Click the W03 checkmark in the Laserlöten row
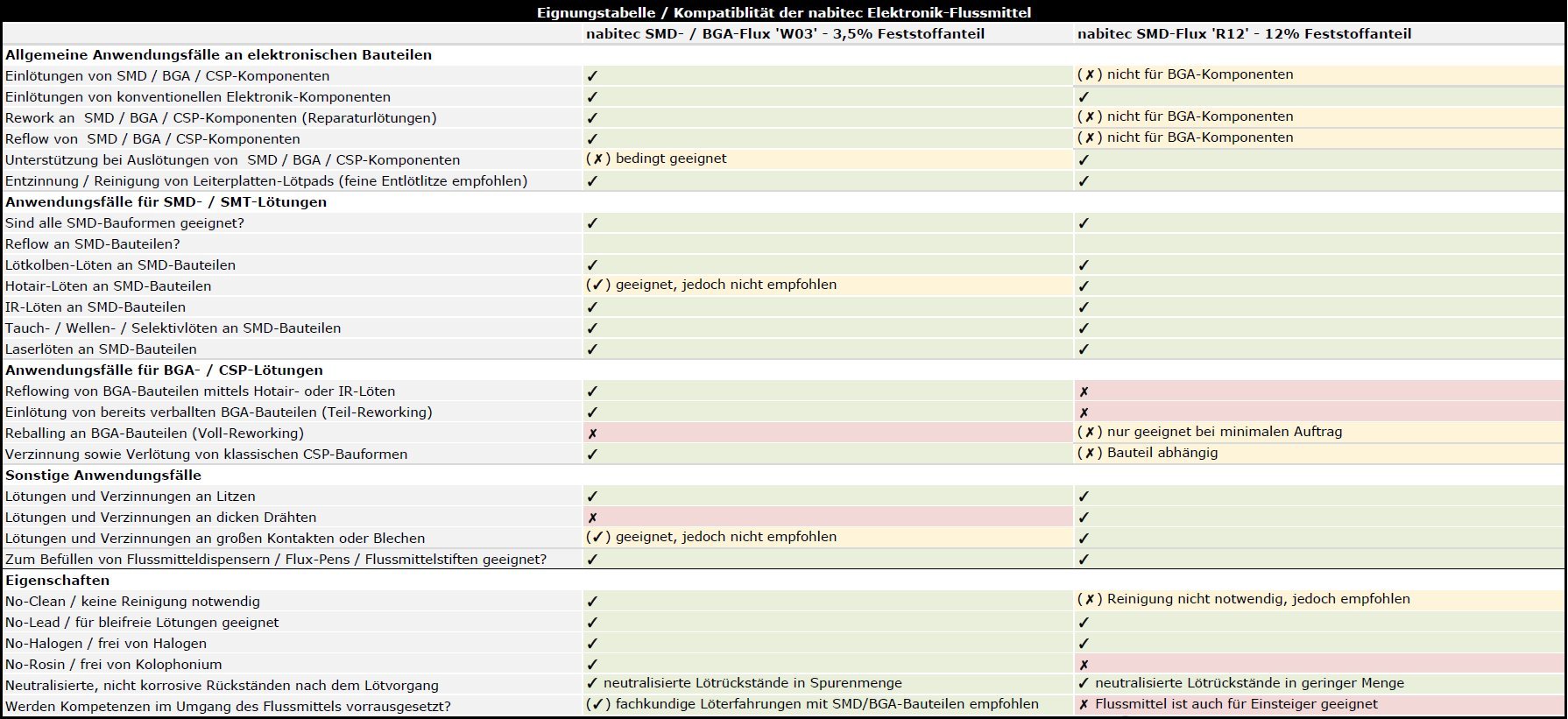 click(x=592, y=349)
